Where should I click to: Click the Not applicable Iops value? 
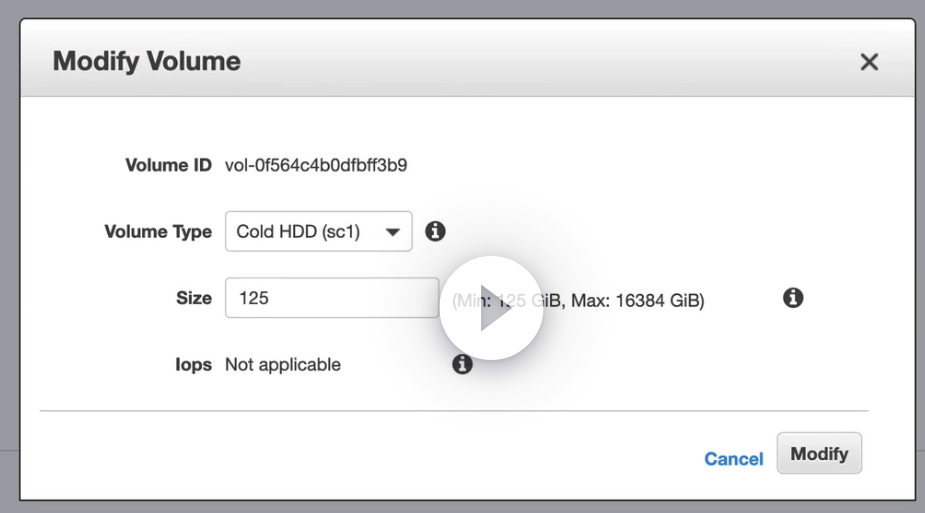click(x=283, y=365)
